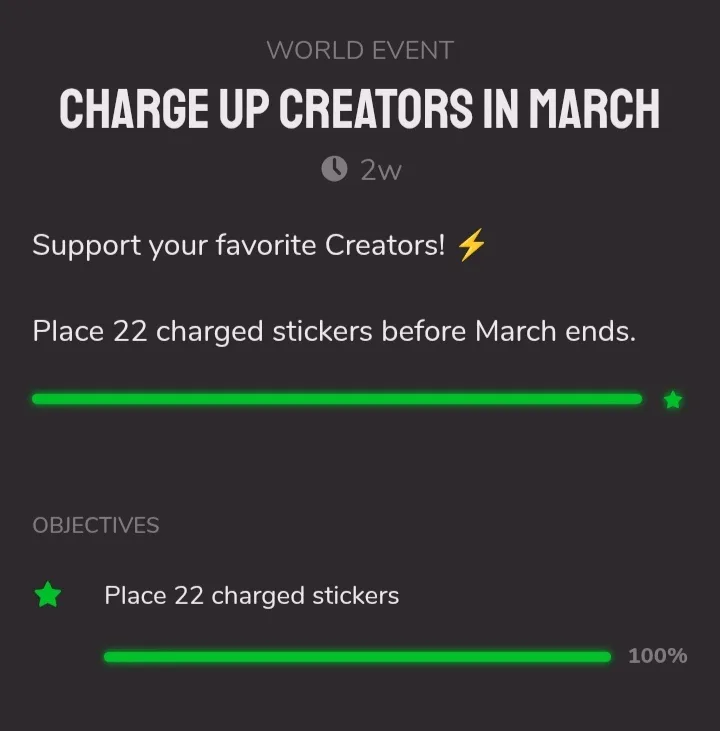Click the number 22 in the objective row
Screen dimensions: 720x731
click(189, 596)
